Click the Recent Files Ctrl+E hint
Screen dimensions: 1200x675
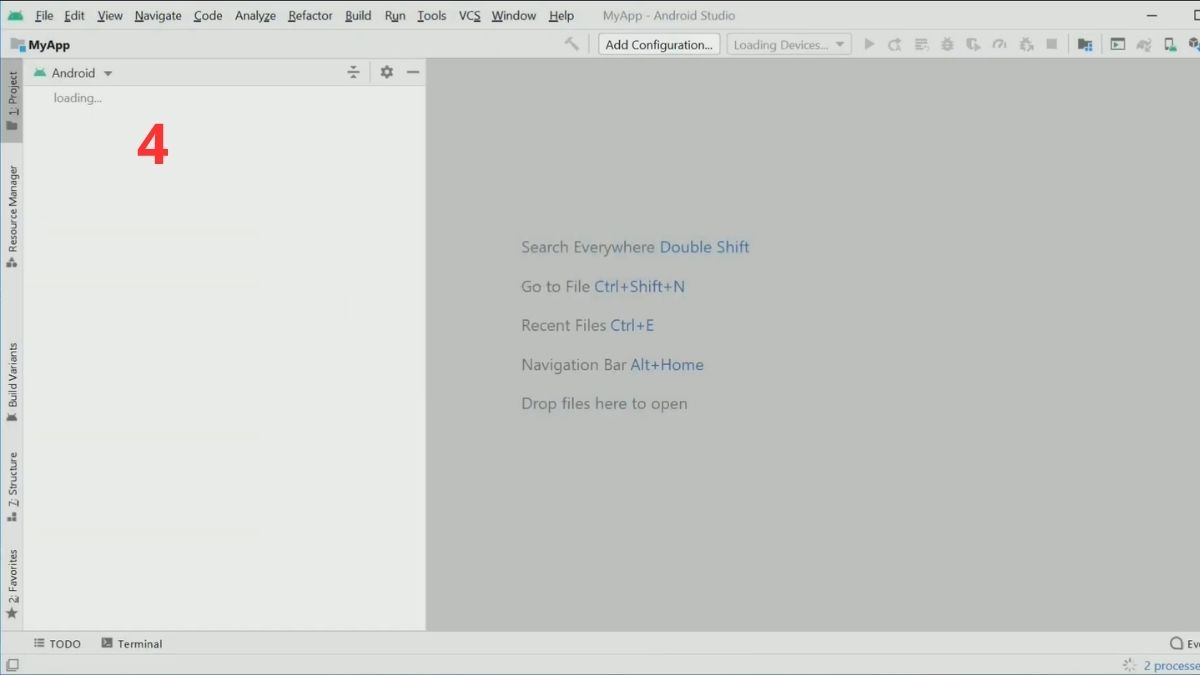pyautogui.click(x=588, y=325)
